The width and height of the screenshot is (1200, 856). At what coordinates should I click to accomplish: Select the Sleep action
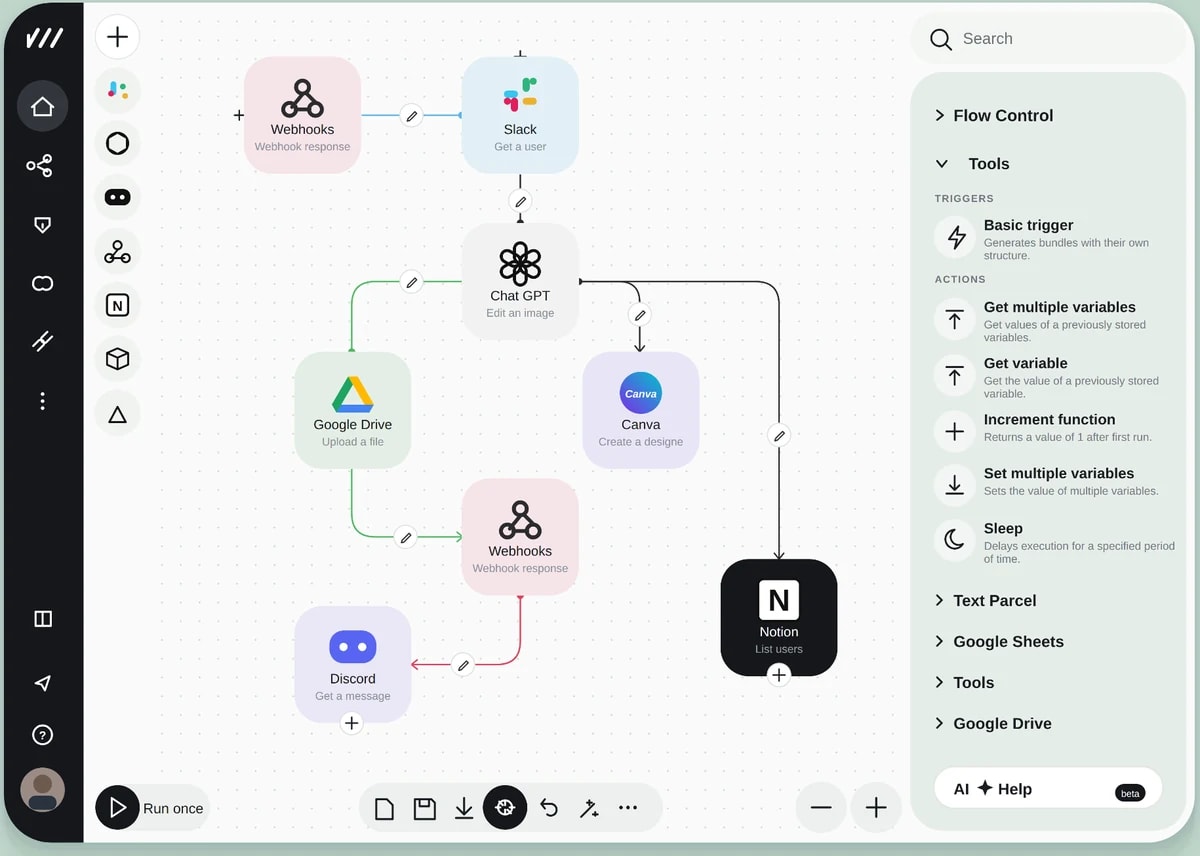pyautogui.click(x=1055, y=542)
